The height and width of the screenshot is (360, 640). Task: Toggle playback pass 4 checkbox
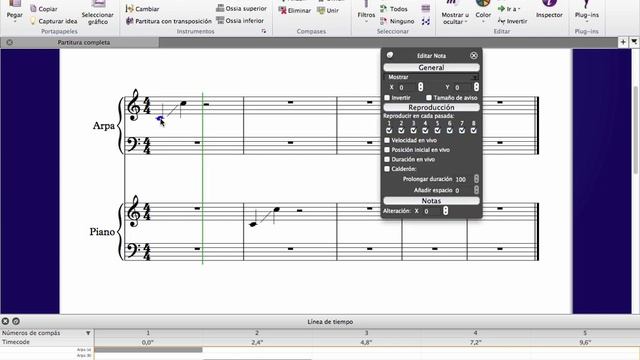[425, 130]
